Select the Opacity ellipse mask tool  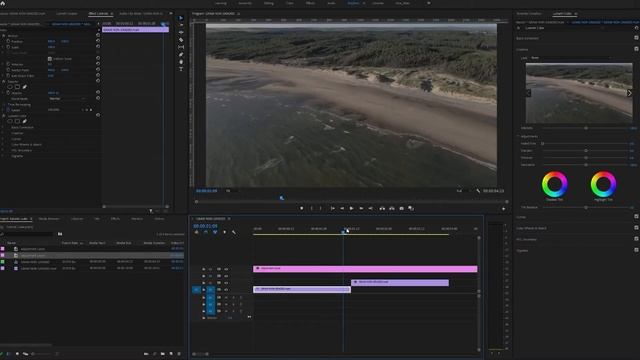(10, 87)
